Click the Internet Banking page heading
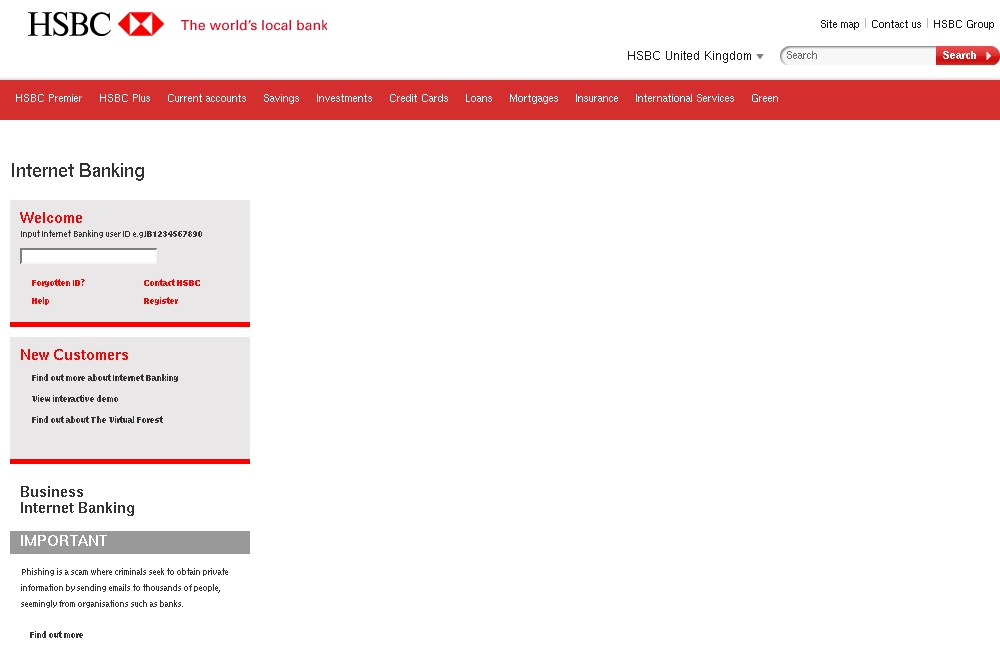1000x653 pixels. (x=78, y=171)
